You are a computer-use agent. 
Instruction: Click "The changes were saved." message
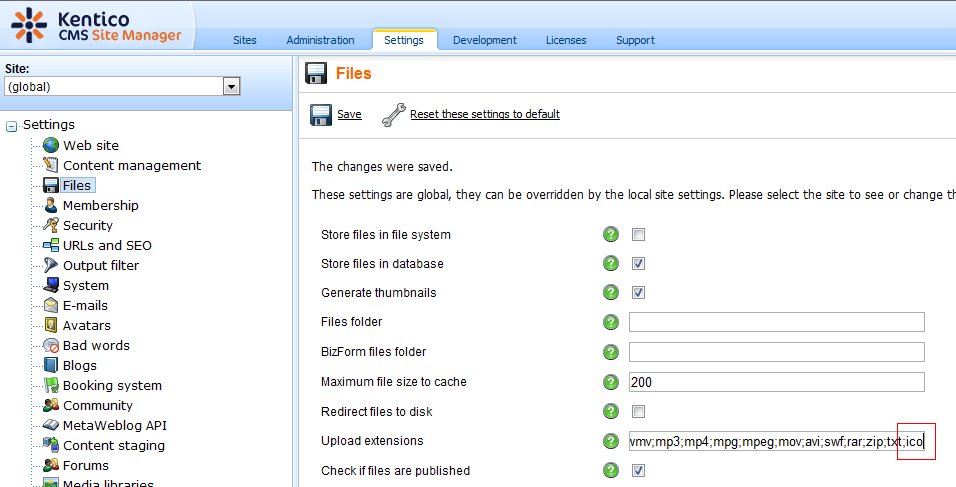(x=382, y=166)
